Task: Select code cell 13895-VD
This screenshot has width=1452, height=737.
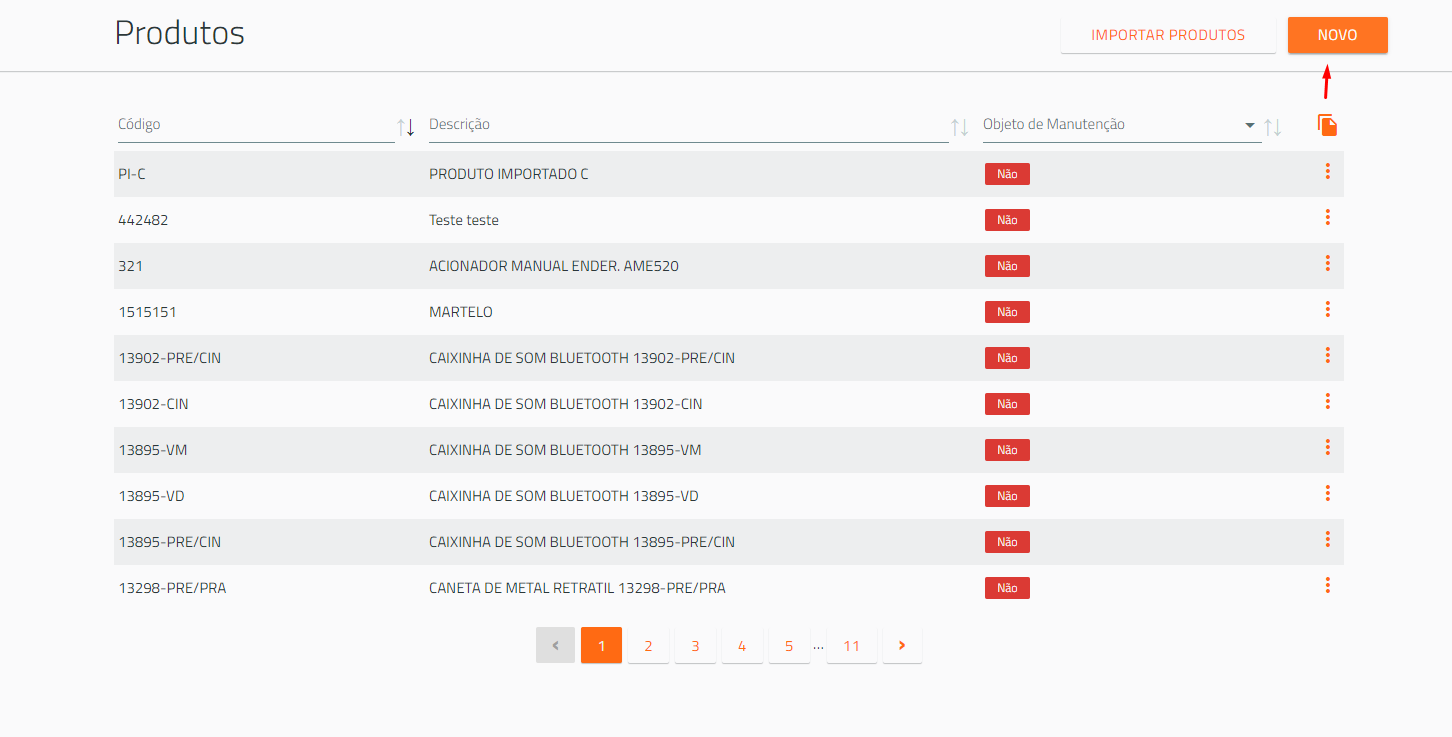Action: pos(152,496)
